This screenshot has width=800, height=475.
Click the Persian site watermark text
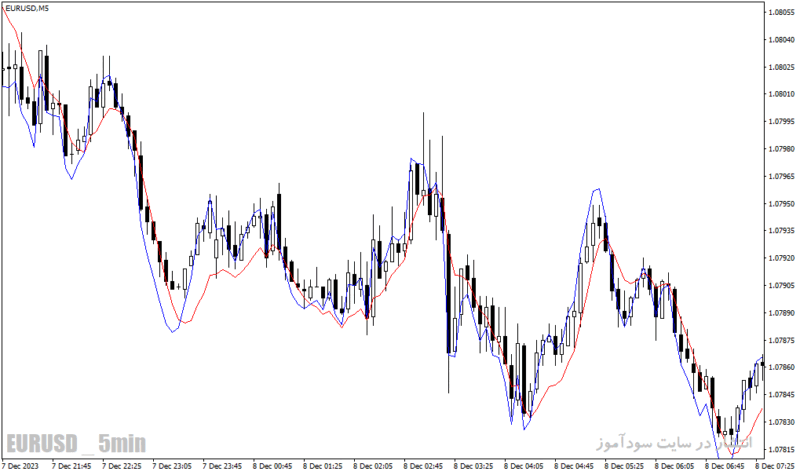pyautogui.click(x=674, y=442)
